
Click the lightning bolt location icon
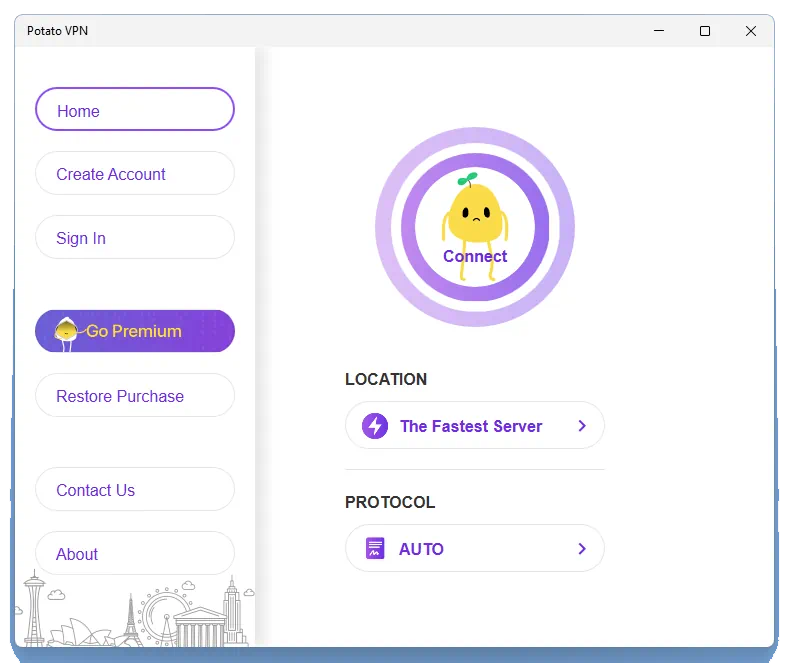pyautogui.click(x=375, y=426)
